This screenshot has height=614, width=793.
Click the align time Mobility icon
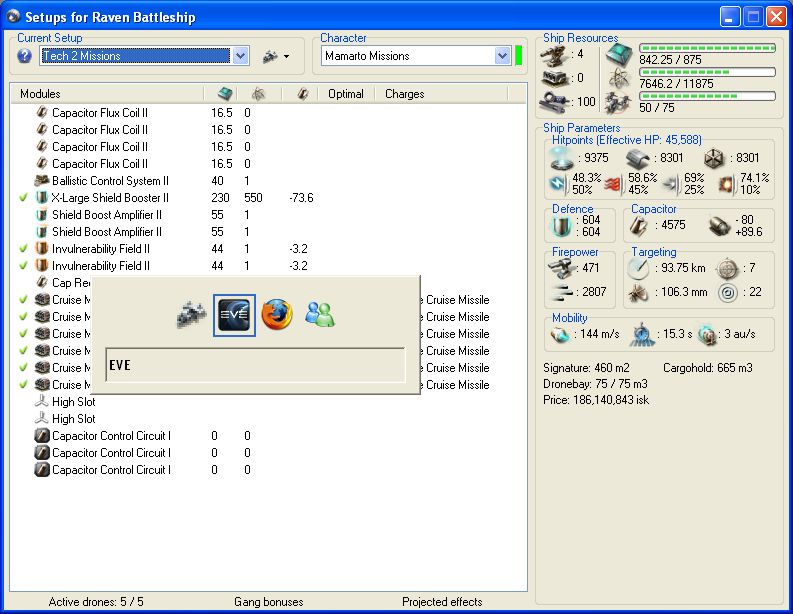[642, 335]
